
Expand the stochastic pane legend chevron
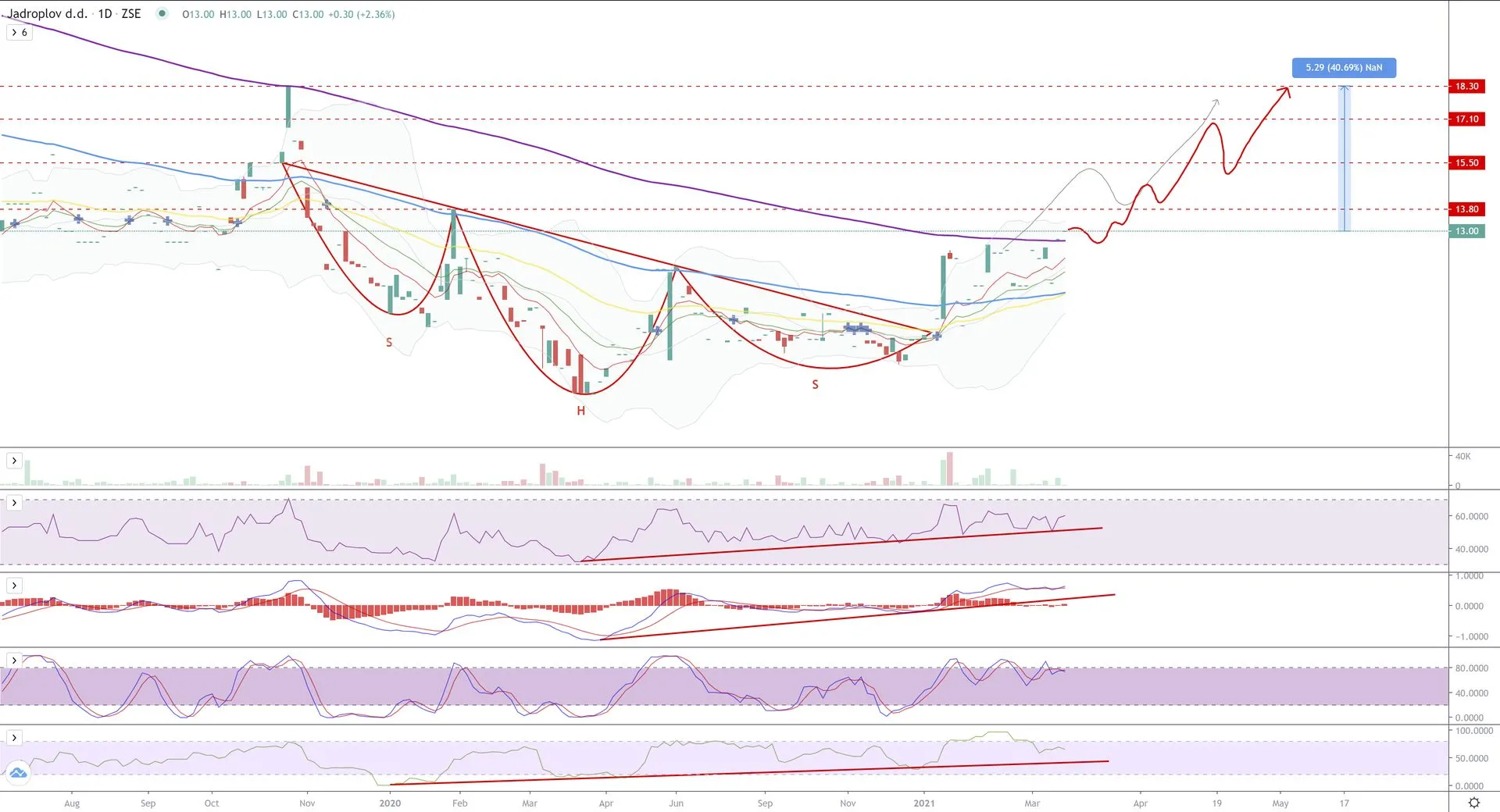point(14,661)
